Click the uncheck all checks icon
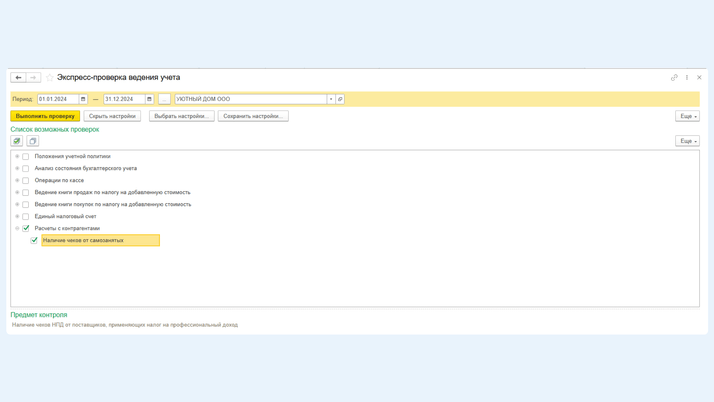This screenshot has height=402, width=714. 33,141
